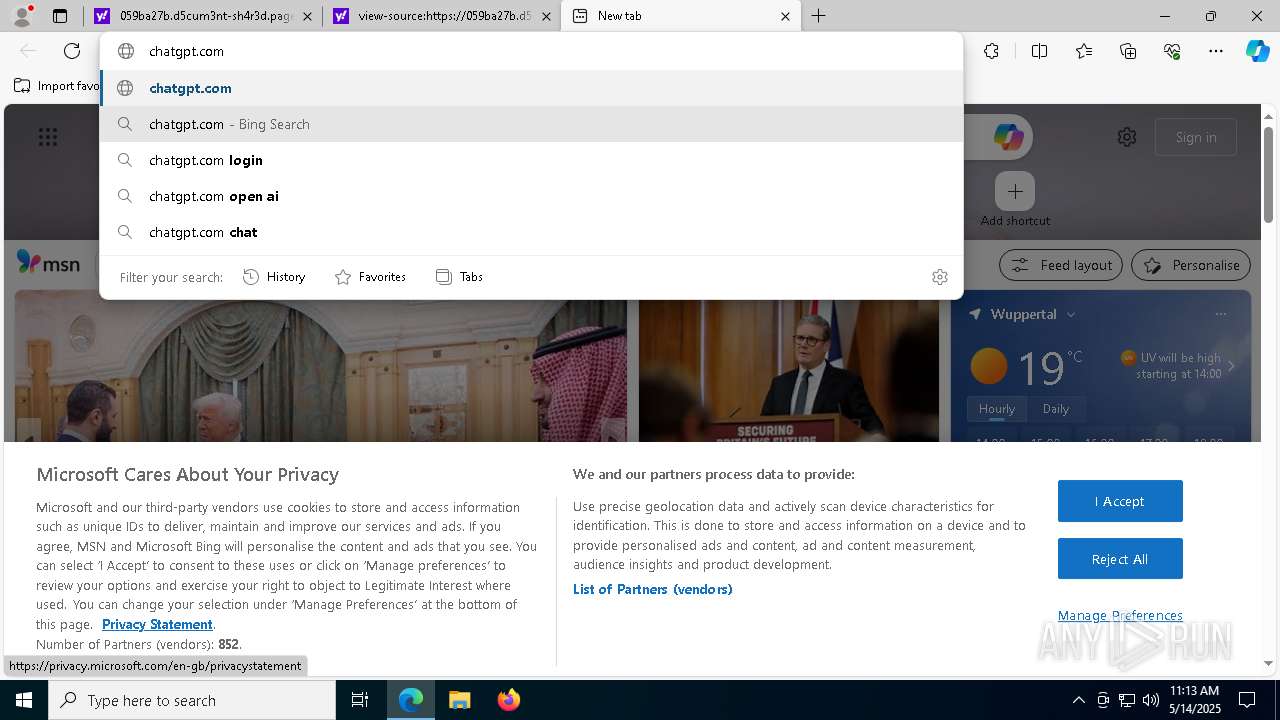This screenshot has height=720, width=1280.
Task: Filter search by Tabs
Action: coord(459,277)
